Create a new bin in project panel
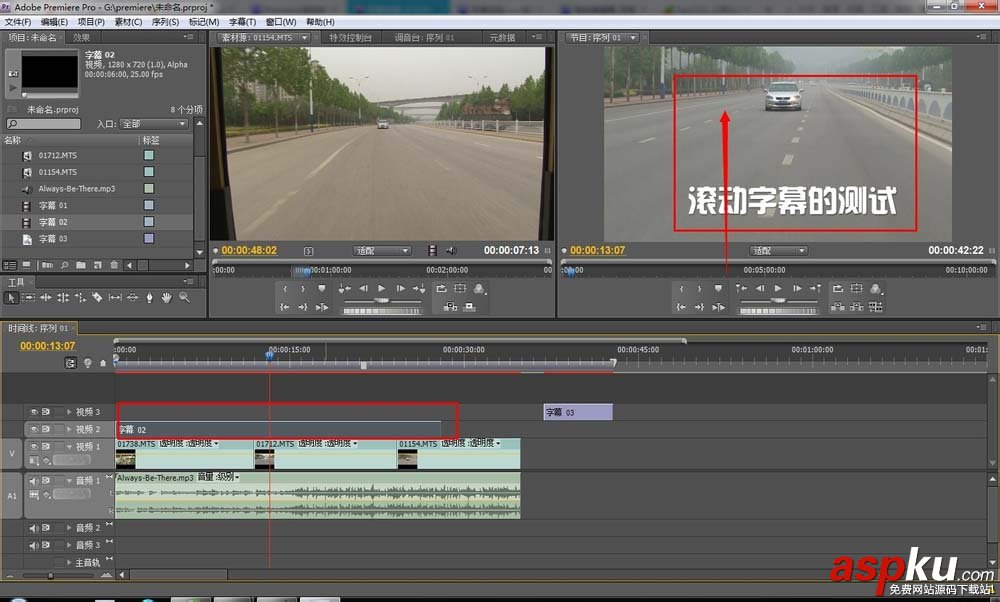This screenshot has width=1000, height=602. tap(81, 265)
